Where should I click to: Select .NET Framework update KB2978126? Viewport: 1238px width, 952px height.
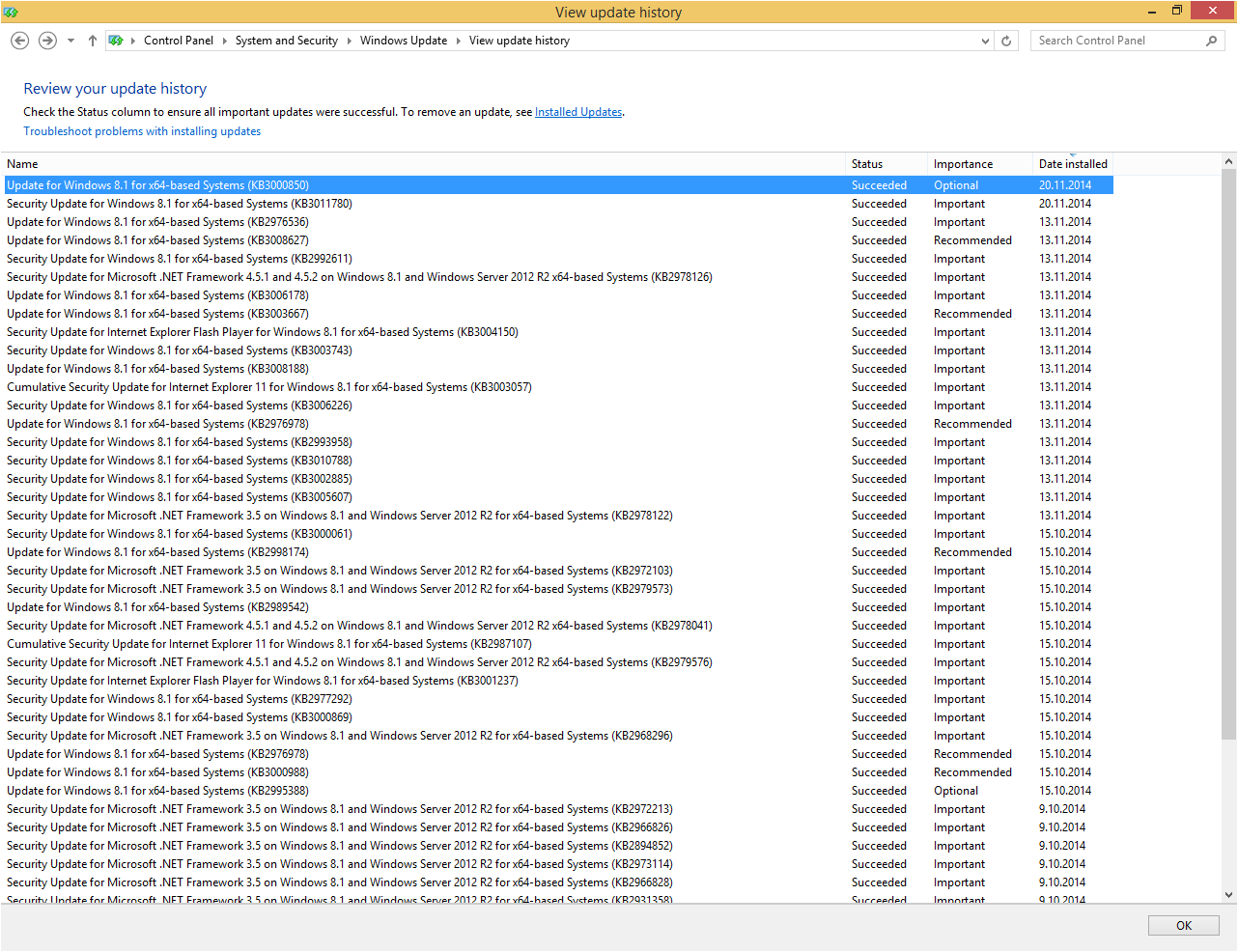point(558,277)
